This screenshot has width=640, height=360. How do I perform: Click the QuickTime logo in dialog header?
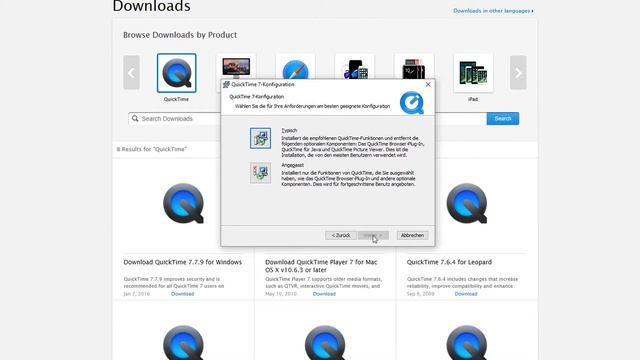tap(412, 102)
